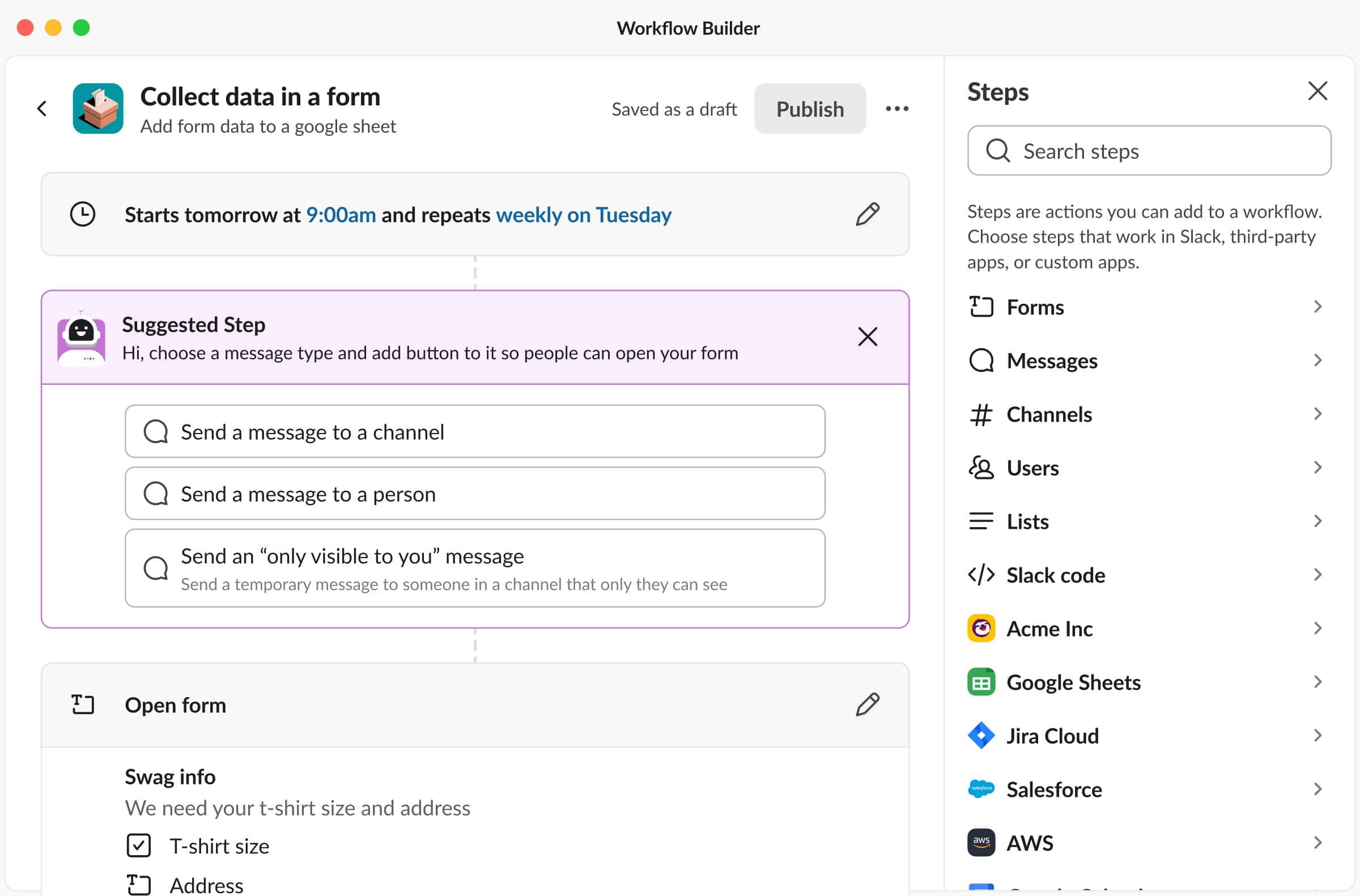This screenshot has width=1360, height=896.
Task: Expand the Salesforce steps chevron
Action: pos(1317,789)
